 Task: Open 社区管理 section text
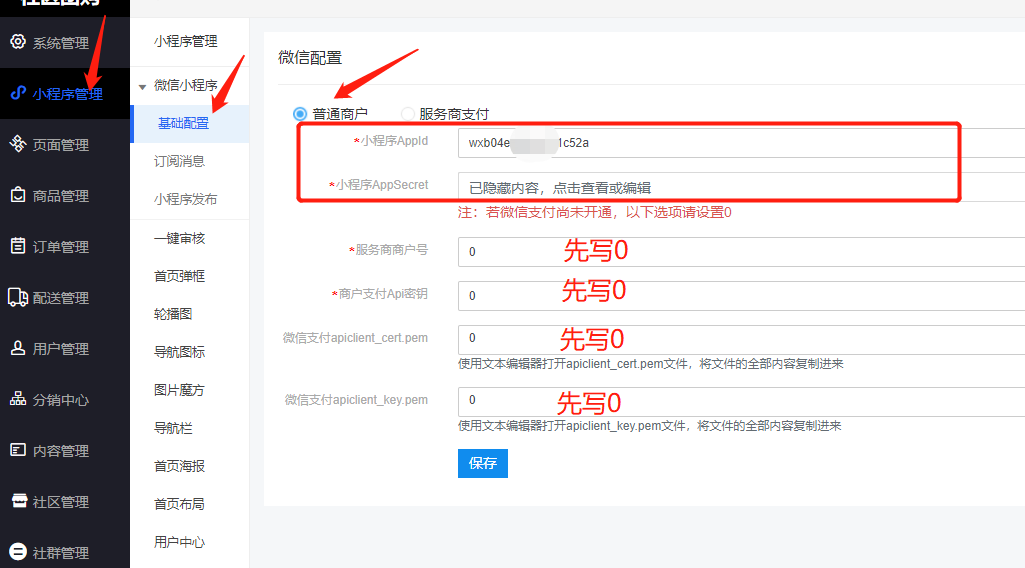point(61,502)
